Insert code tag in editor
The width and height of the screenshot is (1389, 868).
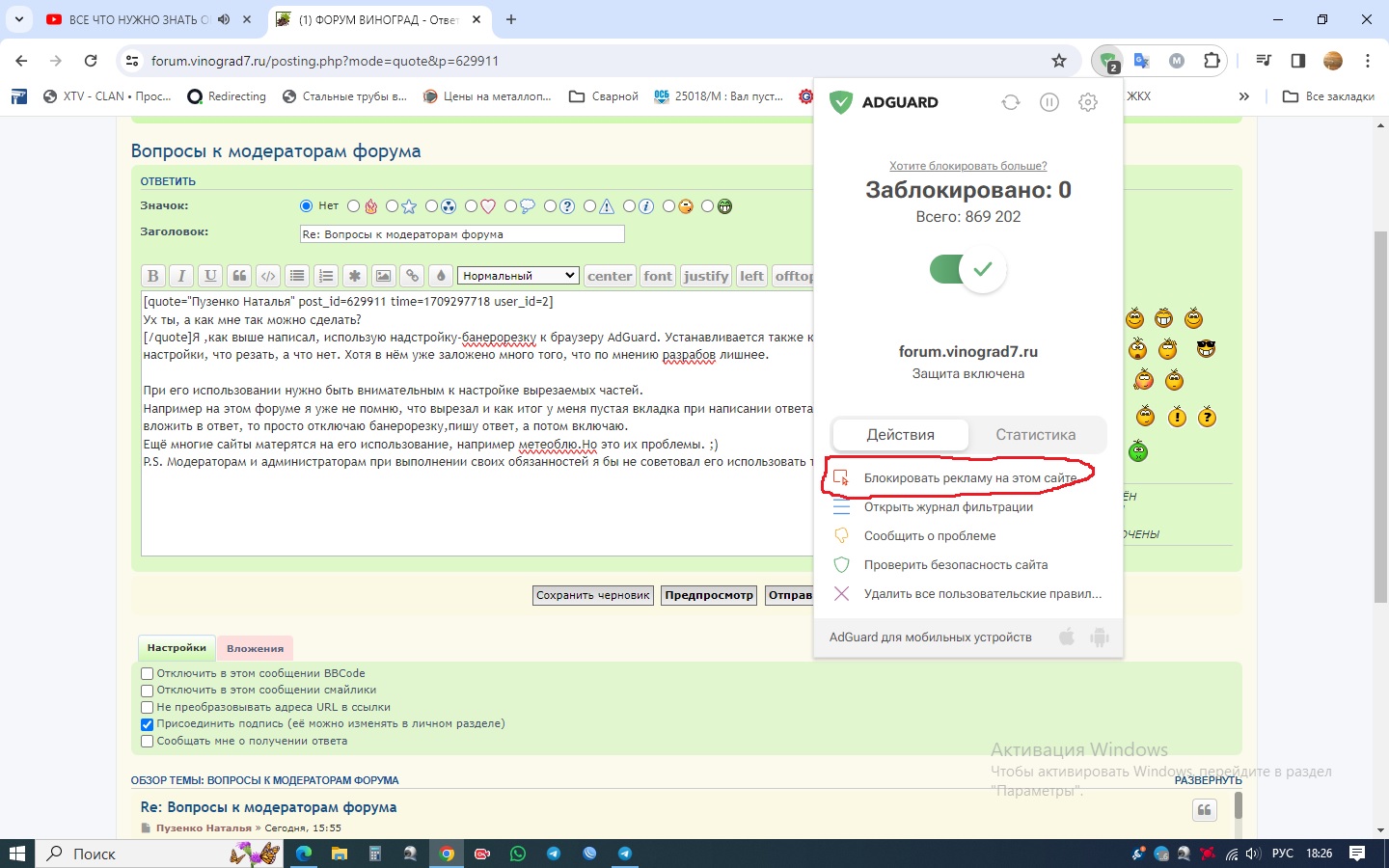(x=268, y=276)
